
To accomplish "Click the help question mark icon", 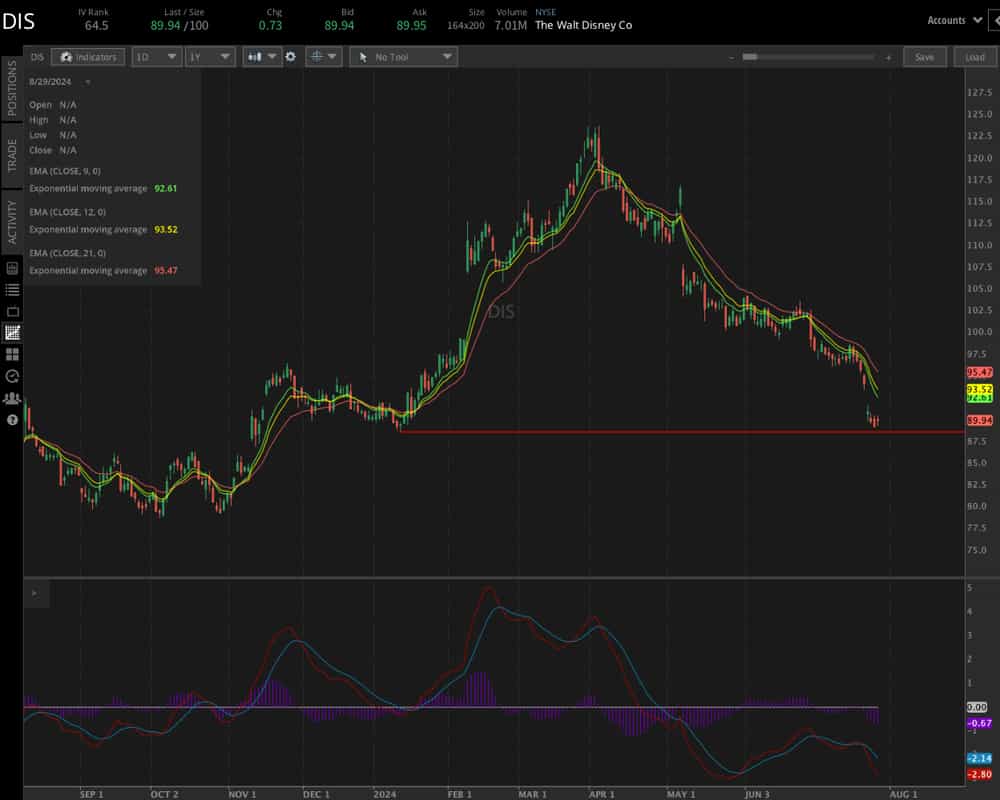I will coord(12,420).
